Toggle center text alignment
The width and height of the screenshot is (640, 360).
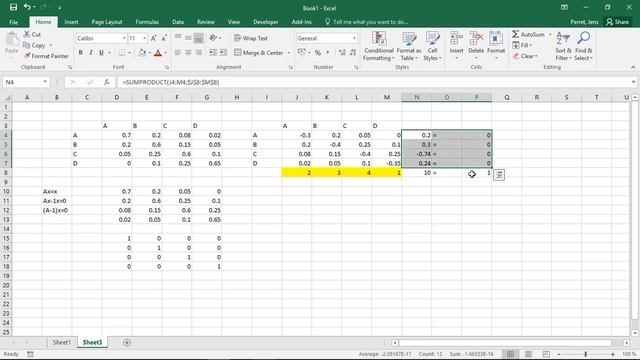[x=188, y=53]
